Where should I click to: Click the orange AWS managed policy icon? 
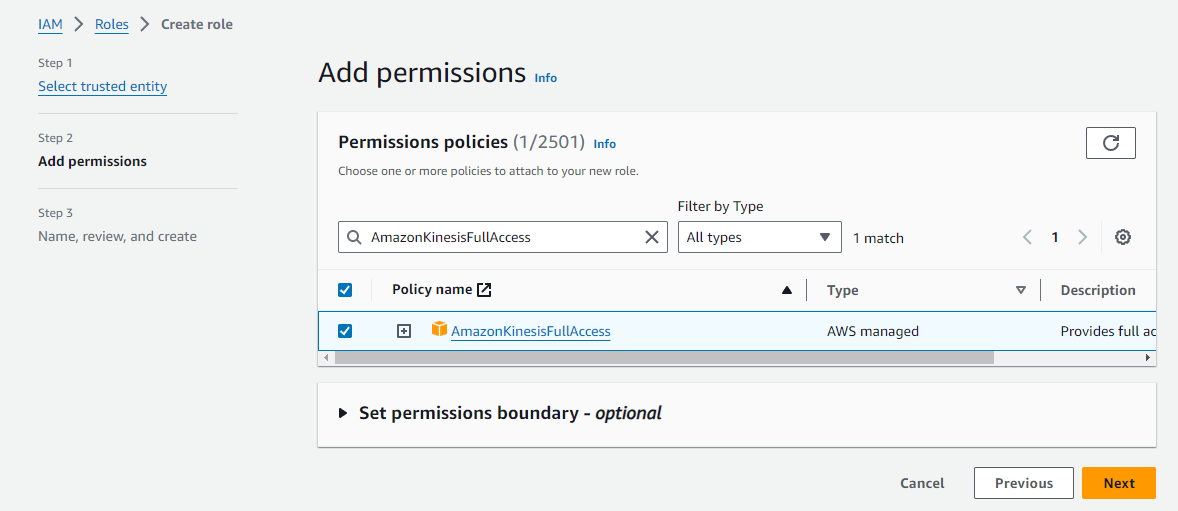pyautogui.click(x=439, y=329)
